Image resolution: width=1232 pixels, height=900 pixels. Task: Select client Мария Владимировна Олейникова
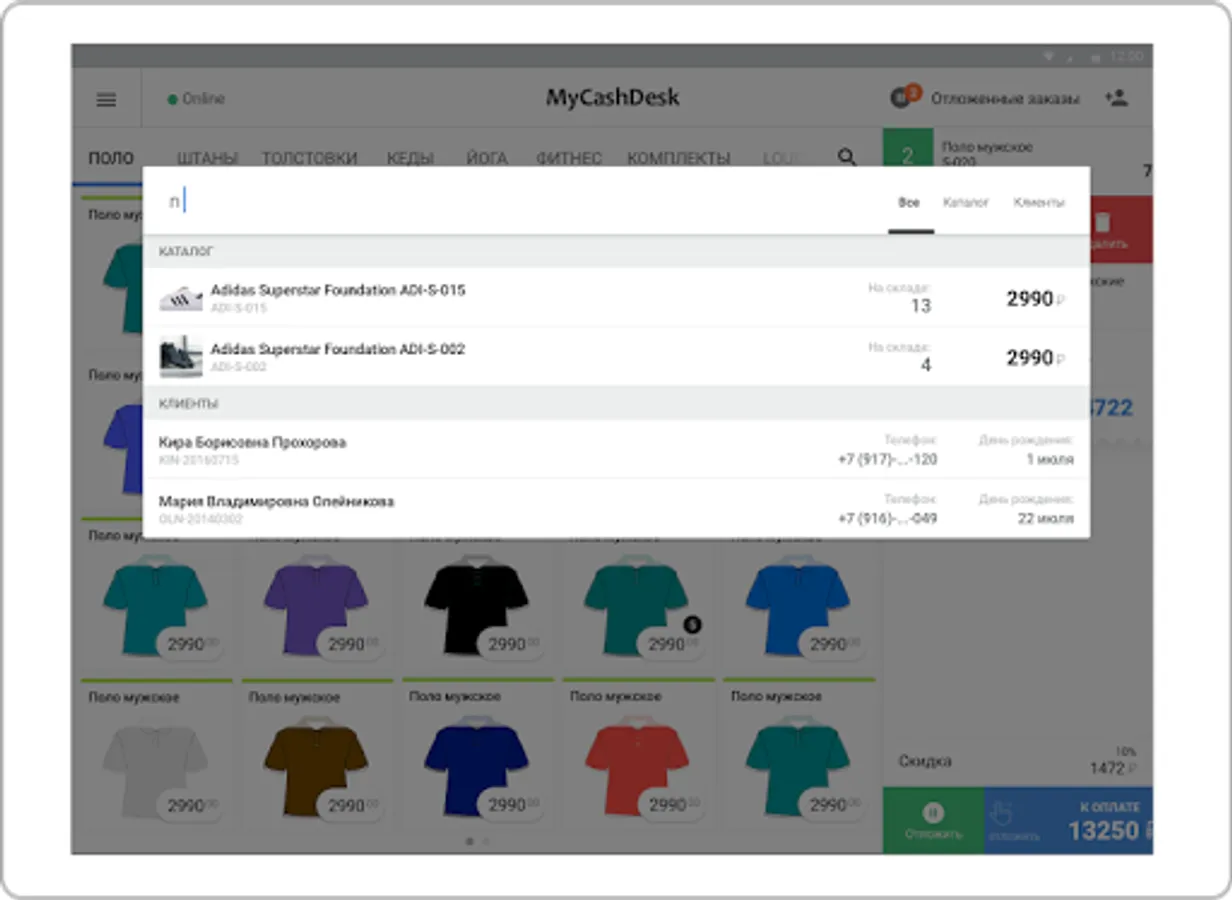(616, 509)
